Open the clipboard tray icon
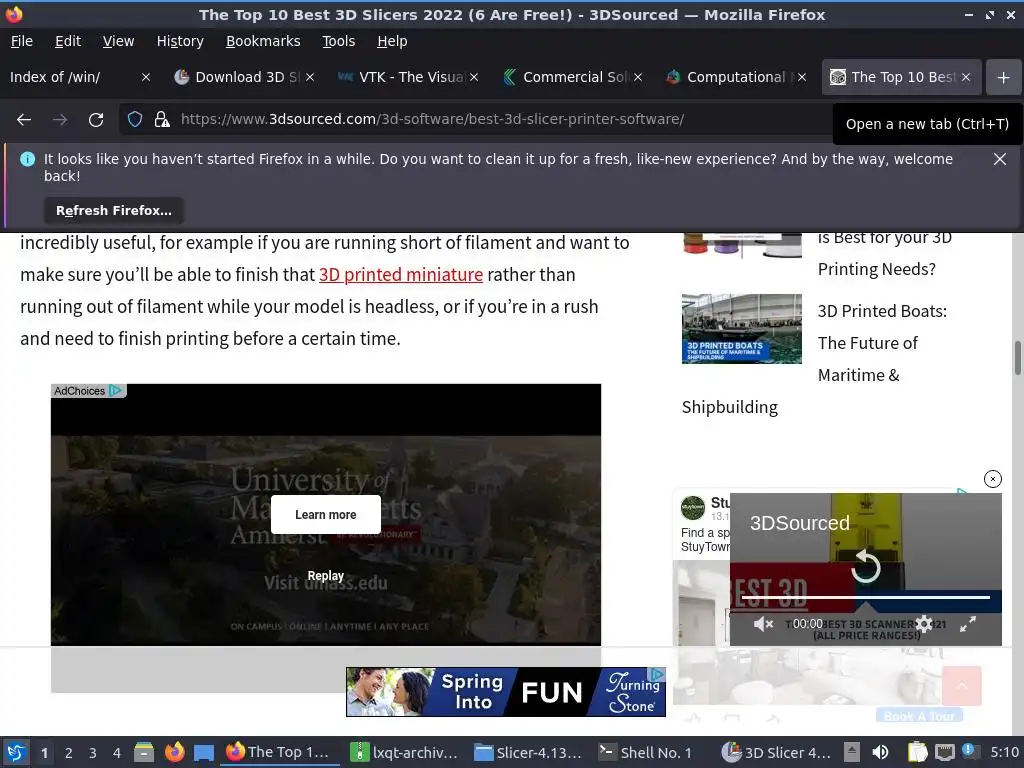Screen dimensions: 1024x768 (918, 752)
